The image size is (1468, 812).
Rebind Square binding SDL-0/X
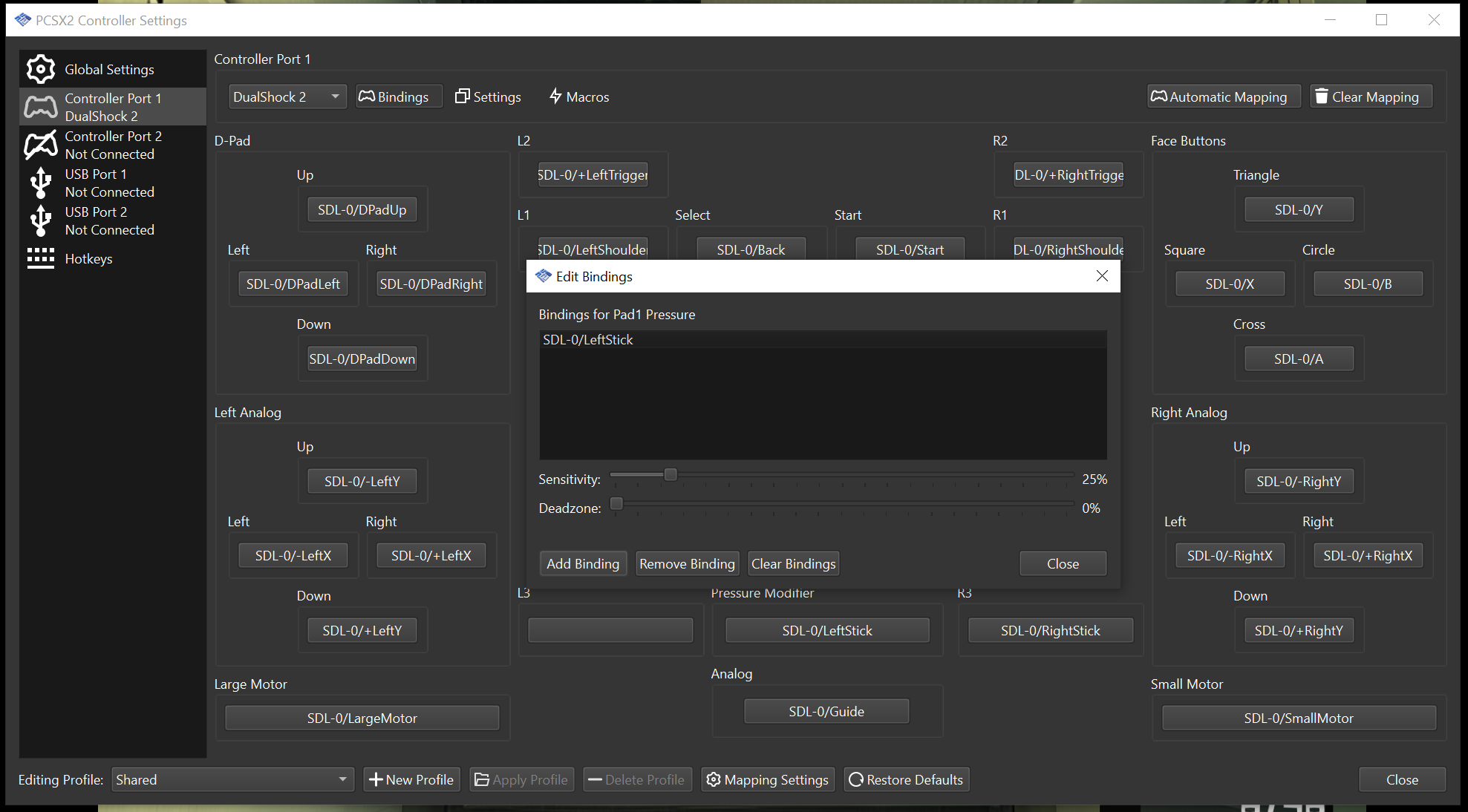tap(1230, 284)
